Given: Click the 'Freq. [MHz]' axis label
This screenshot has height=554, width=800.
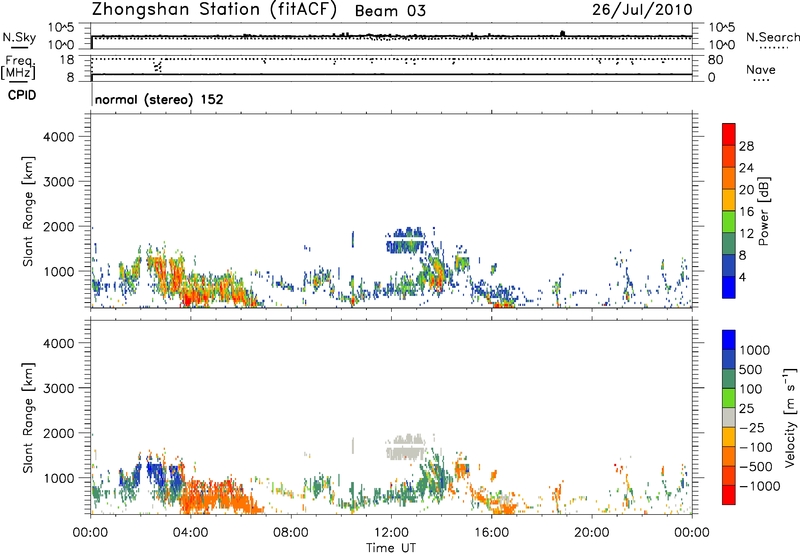Looking at the screenshot, I should coord(18,68).
